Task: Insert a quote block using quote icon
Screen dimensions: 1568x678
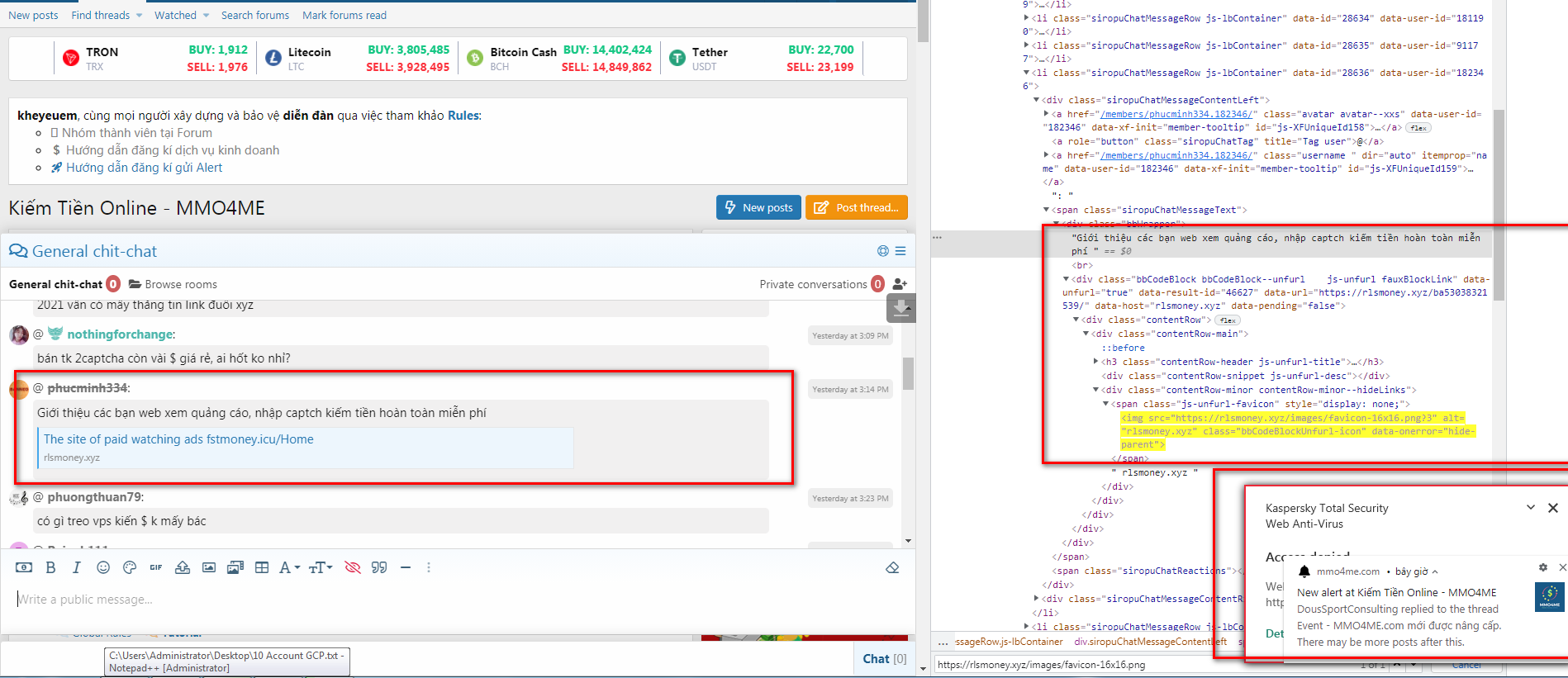Action: (x=379, y=567)
